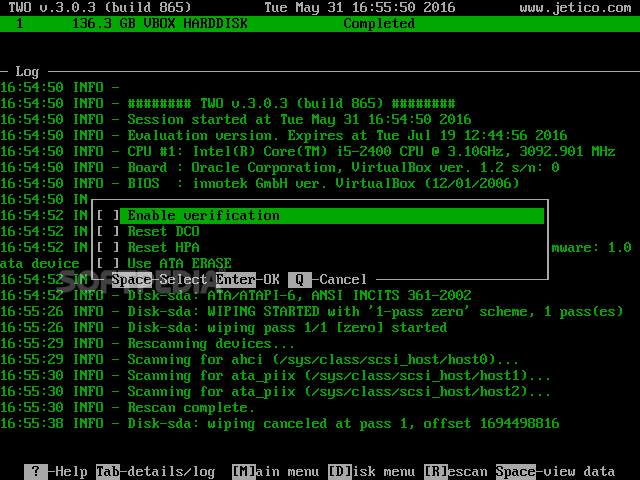The image size is (640, 480).
Task: Click the 'CPU #1: Intel(R) Core' log line
Action: [308, 151]
